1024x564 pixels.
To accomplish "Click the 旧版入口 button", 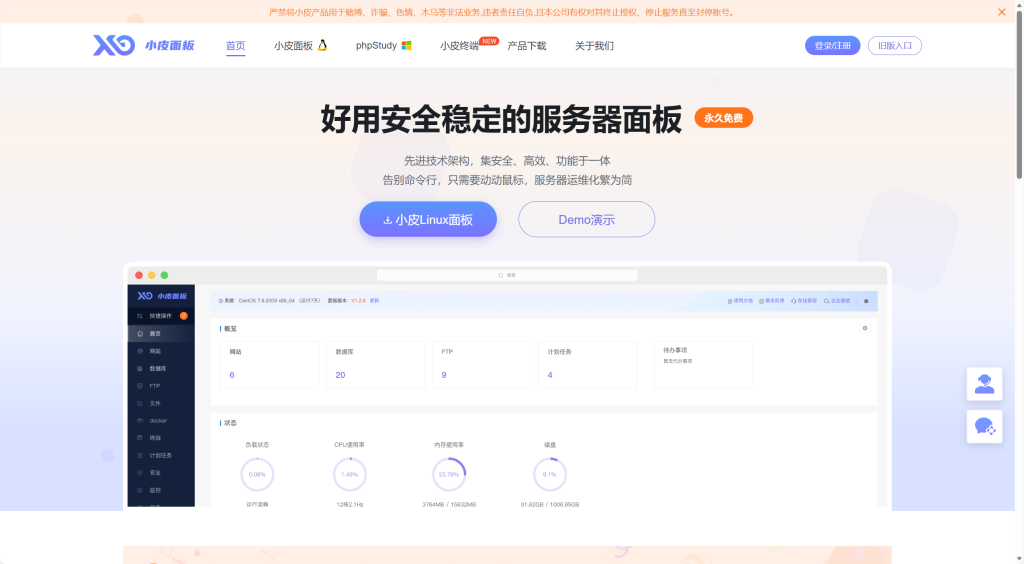I will 895,45.
